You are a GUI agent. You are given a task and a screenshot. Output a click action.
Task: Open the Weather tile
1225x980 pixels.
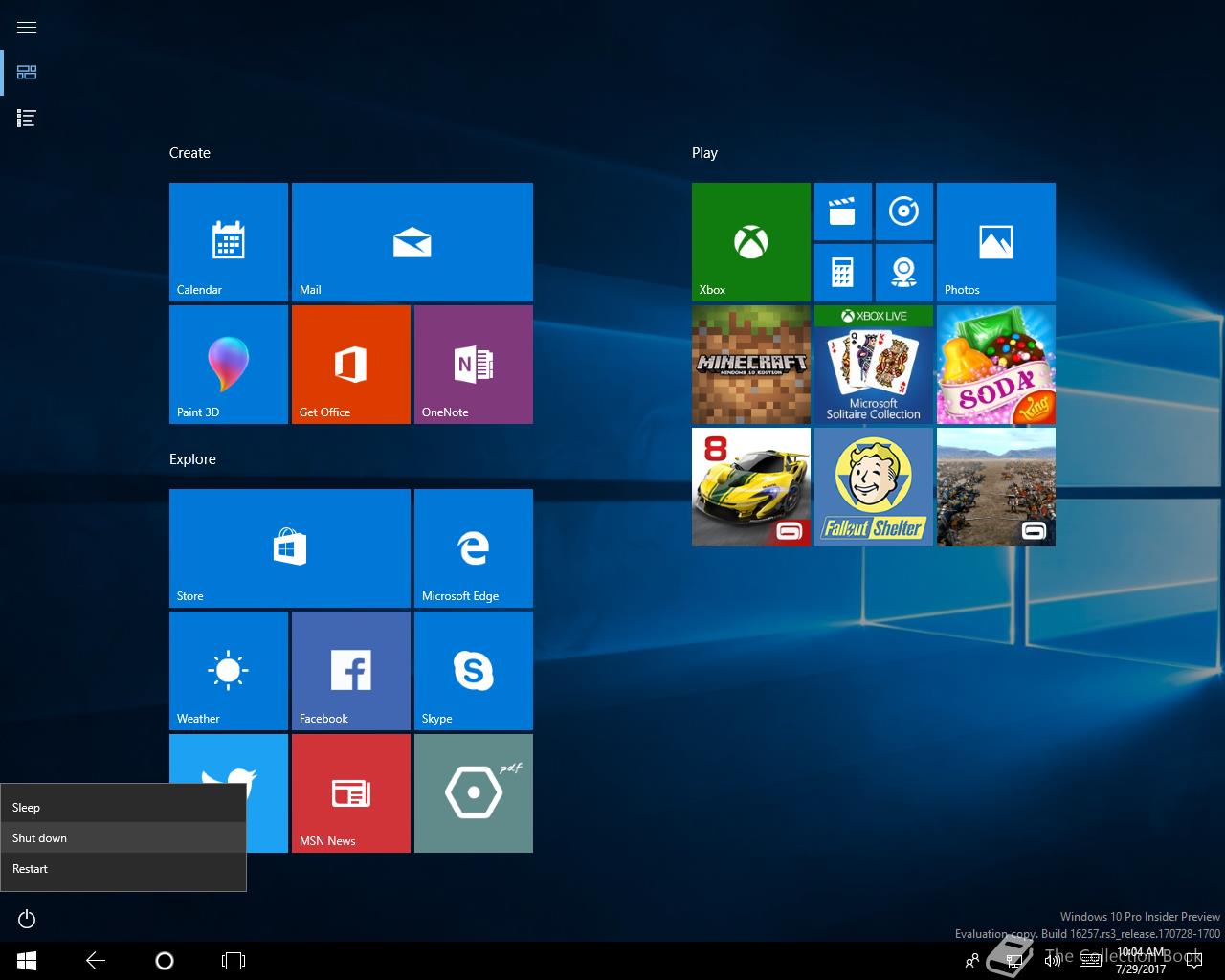229,671
